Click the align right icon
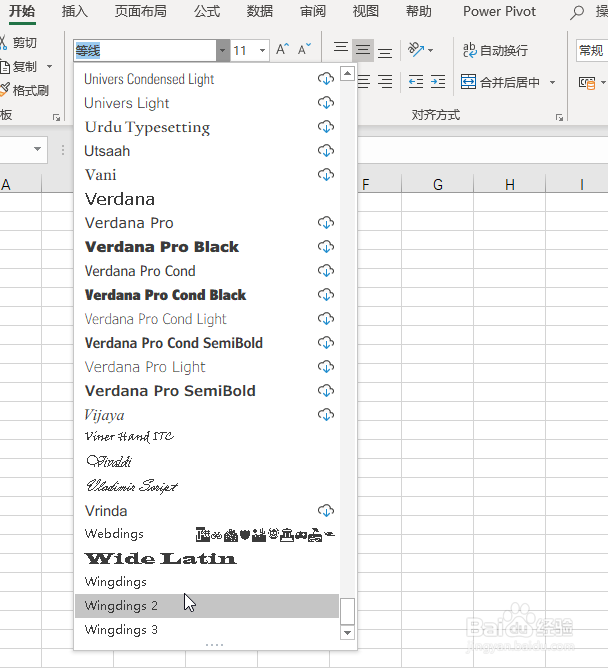Viewport: 608px width, 668px height. 385,81
